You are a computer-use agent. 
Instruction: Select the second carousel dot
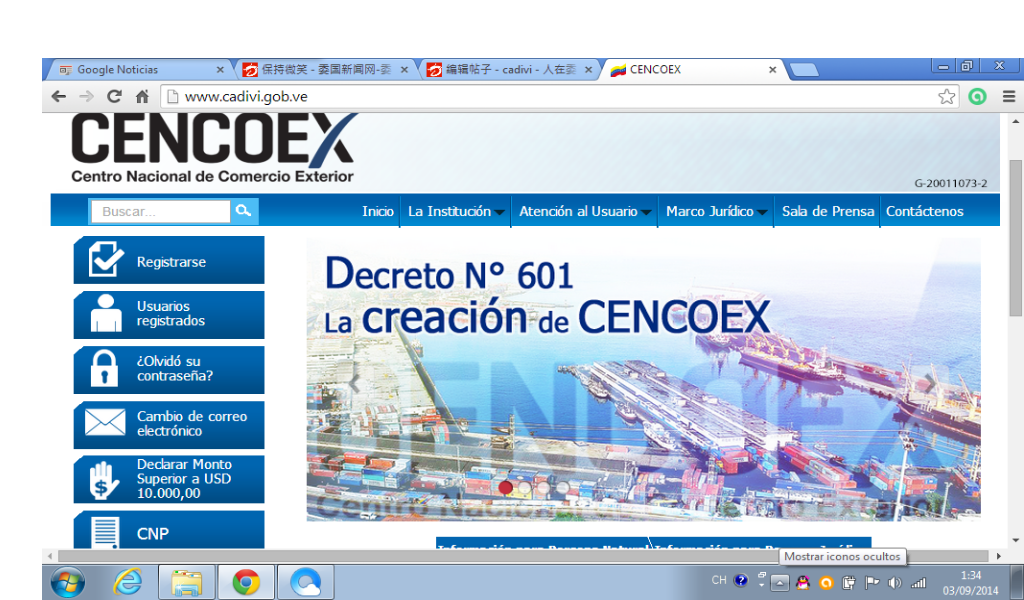524,487
